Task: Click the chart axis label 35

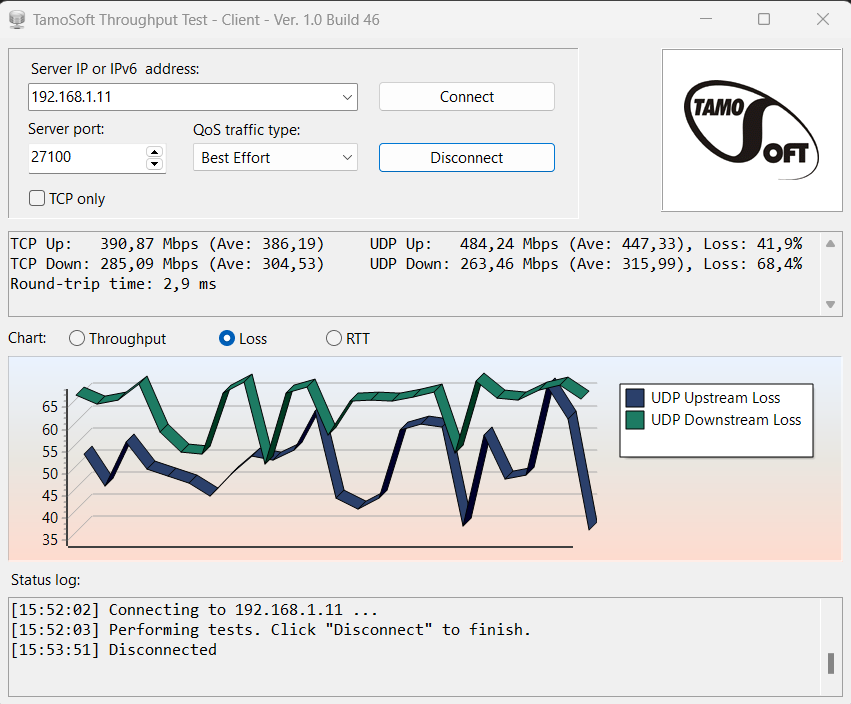Action: [x=50, y=540]
